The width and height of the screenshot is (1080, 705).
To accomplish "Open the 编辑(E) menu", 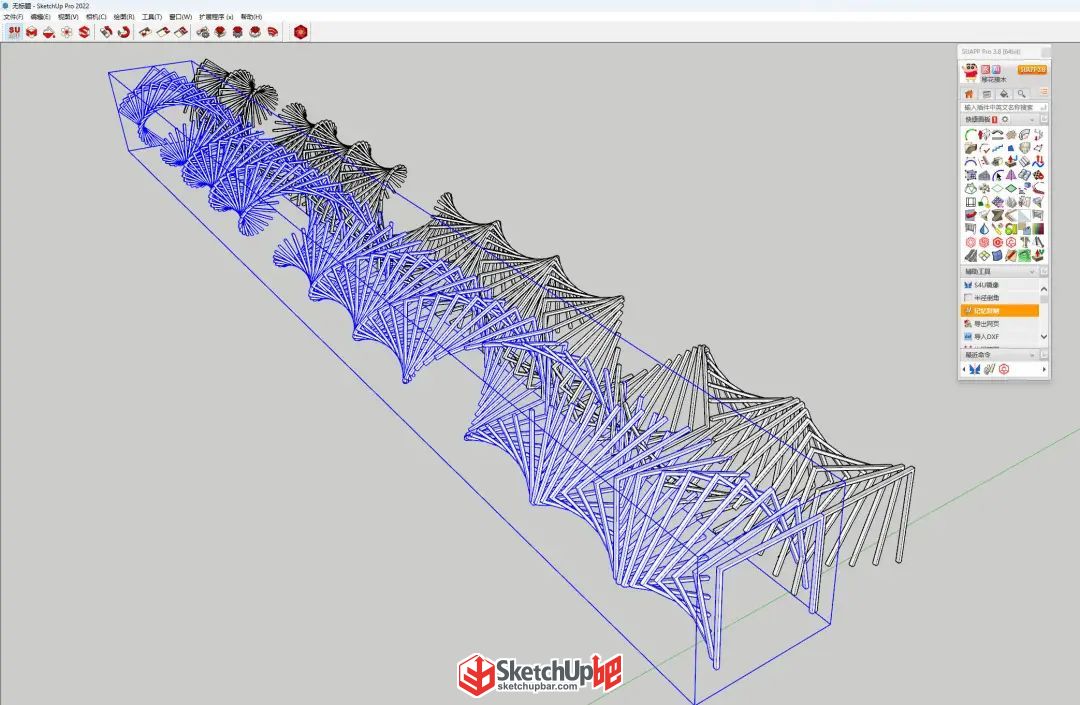I will [41, 17].
